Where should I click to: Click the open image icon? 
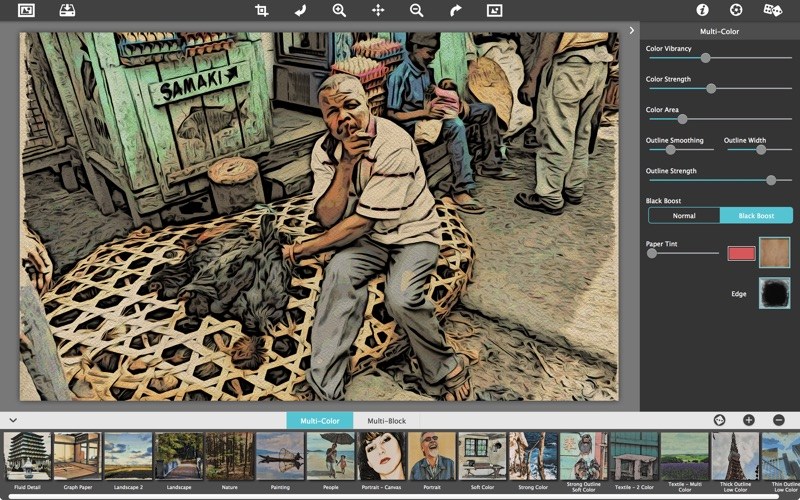click(26, 10)
